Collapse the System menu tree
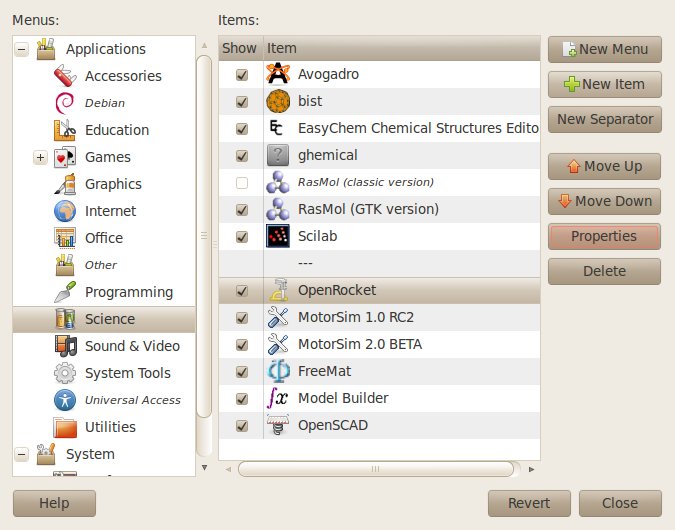The image size is (675, 530). [x=21, y=454]
